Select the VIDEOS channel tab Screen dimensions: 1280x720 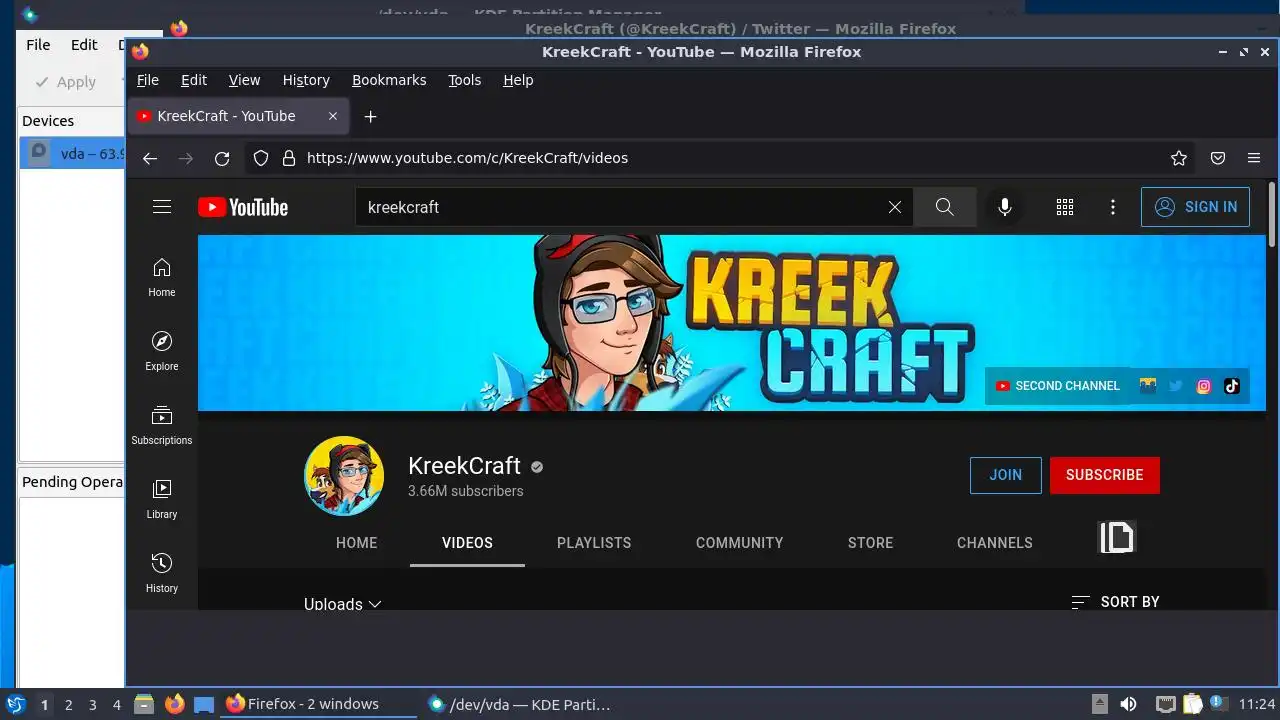467,543
